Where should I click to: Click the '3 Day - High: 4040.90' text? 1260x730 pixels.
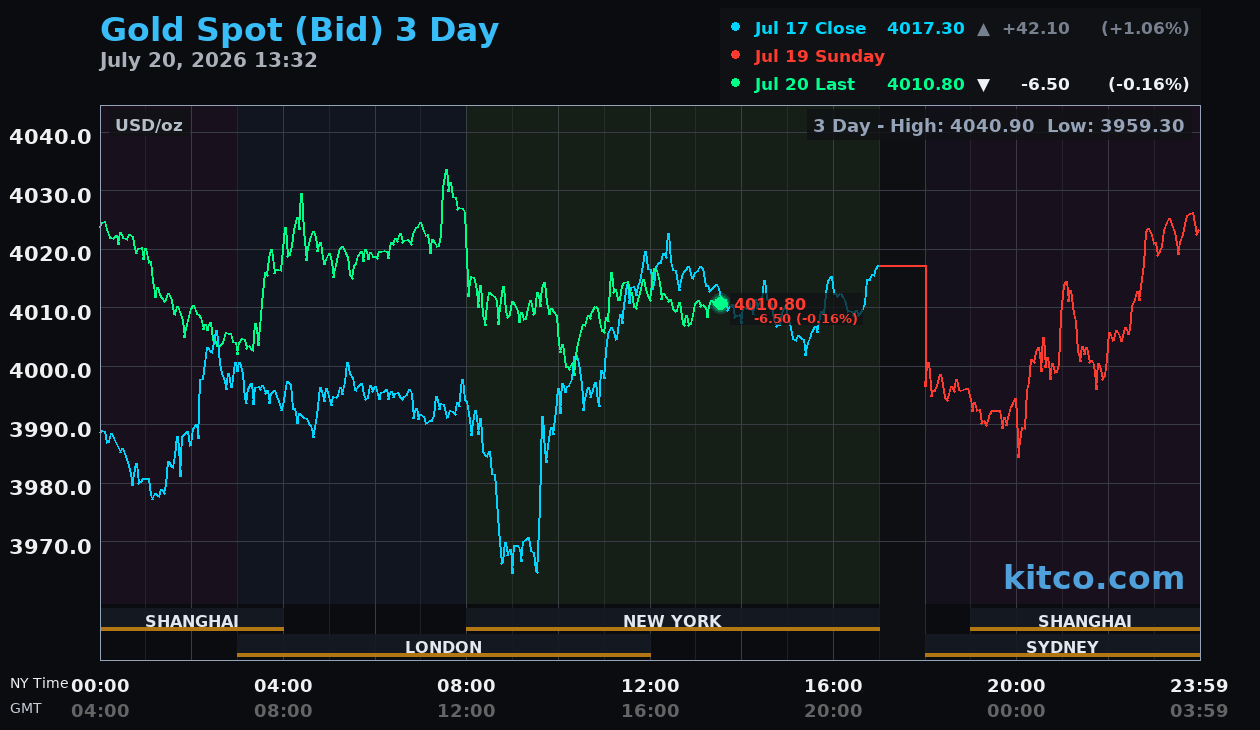tap(925, 126)
